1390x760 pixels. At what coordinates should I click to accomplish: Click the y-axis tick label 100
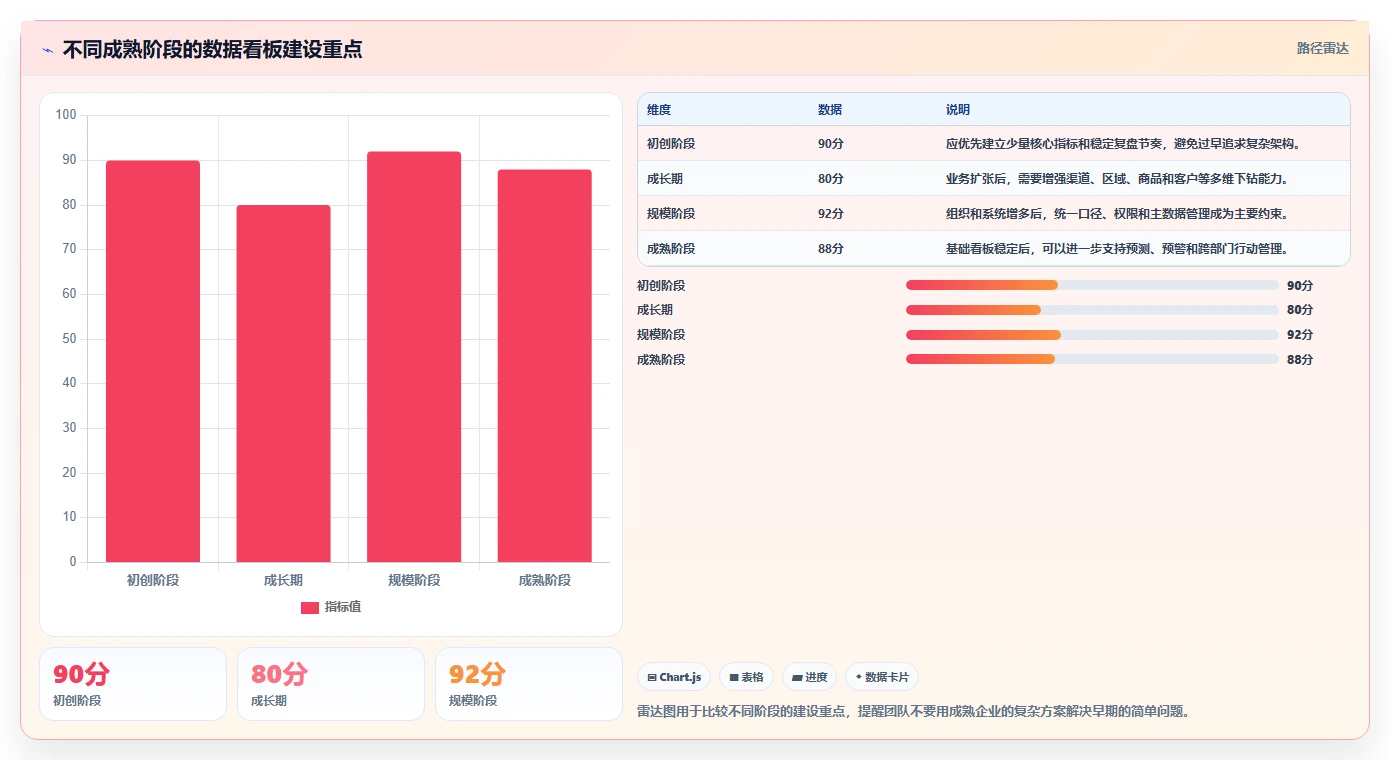click(66, 115)
